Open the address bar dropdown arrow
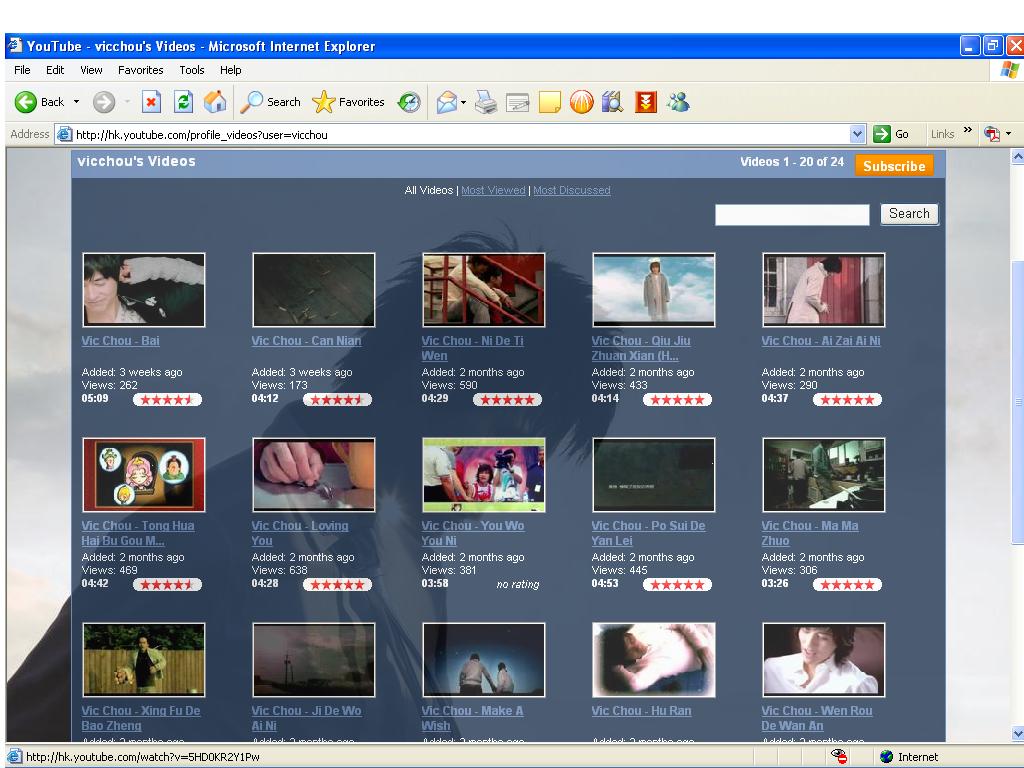 (857, 134)
